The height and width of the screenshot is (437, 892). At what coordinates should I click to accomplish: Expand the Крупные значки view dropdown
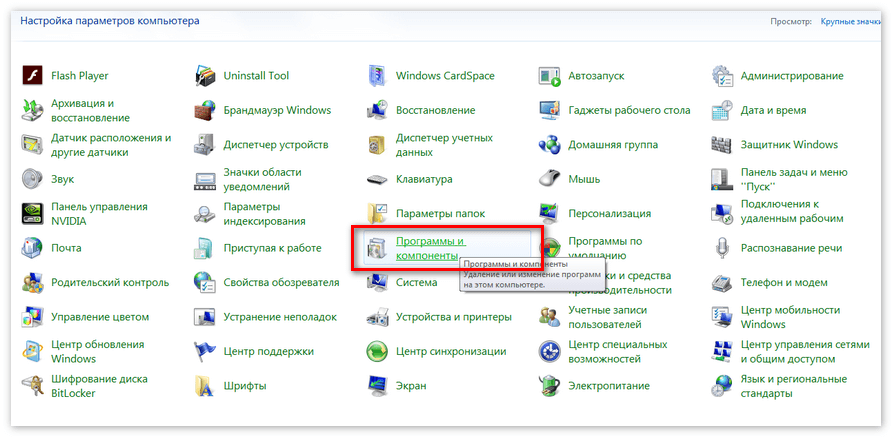point(854,20)
